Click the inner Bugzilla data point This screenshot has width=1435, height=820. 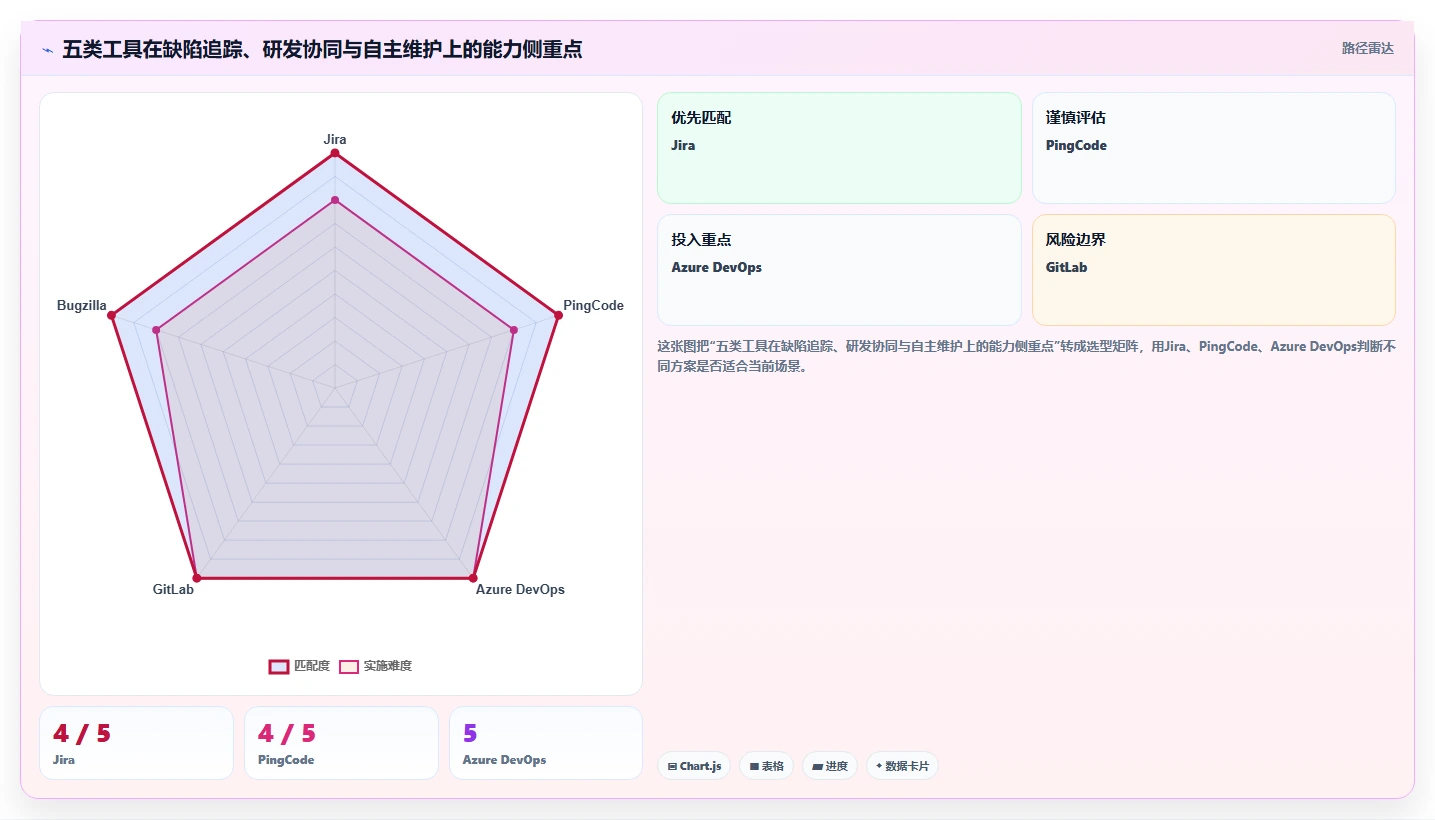pos(156,329)
